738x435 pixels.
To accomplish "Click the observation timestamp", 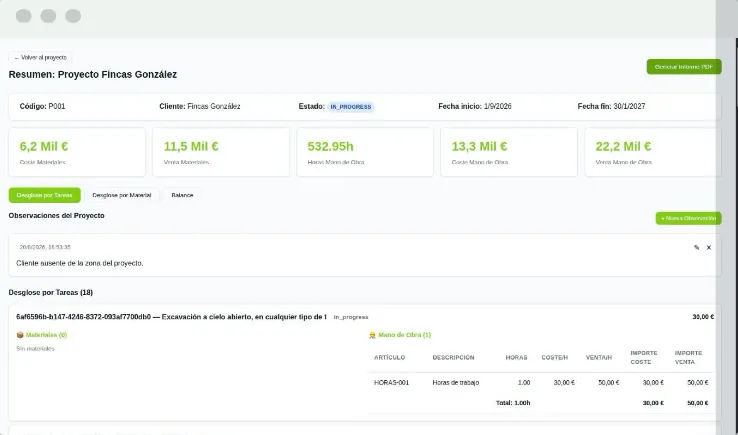I will [x=45, y=247].
